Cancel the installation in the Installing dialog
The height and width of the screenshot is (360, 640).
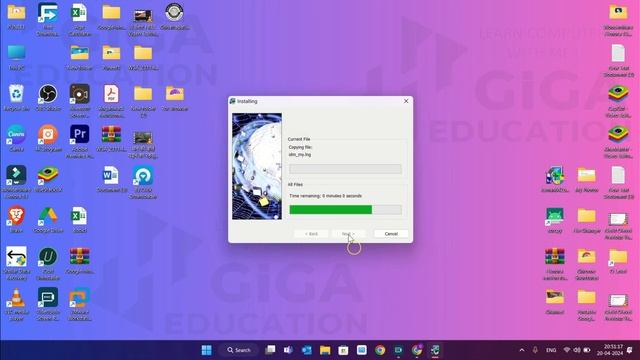click(391, 234)
